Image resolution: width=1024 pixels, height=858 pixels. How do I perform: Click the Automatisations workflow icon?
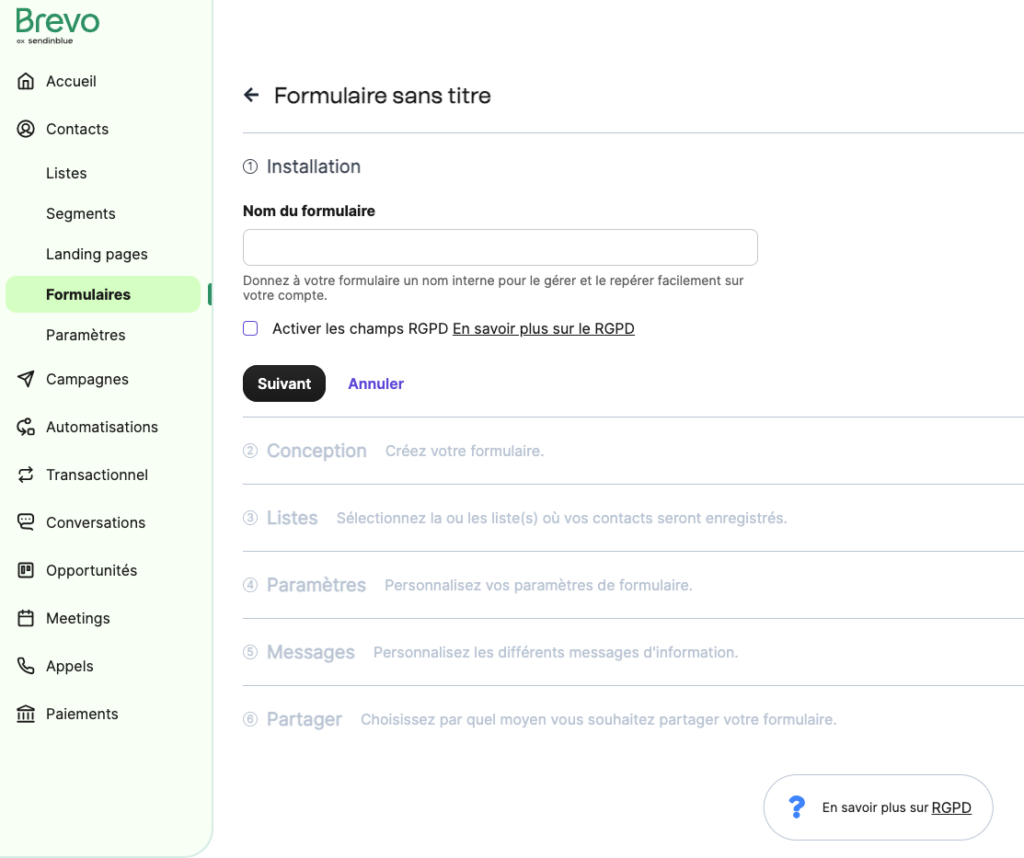[x=26, y=427]
